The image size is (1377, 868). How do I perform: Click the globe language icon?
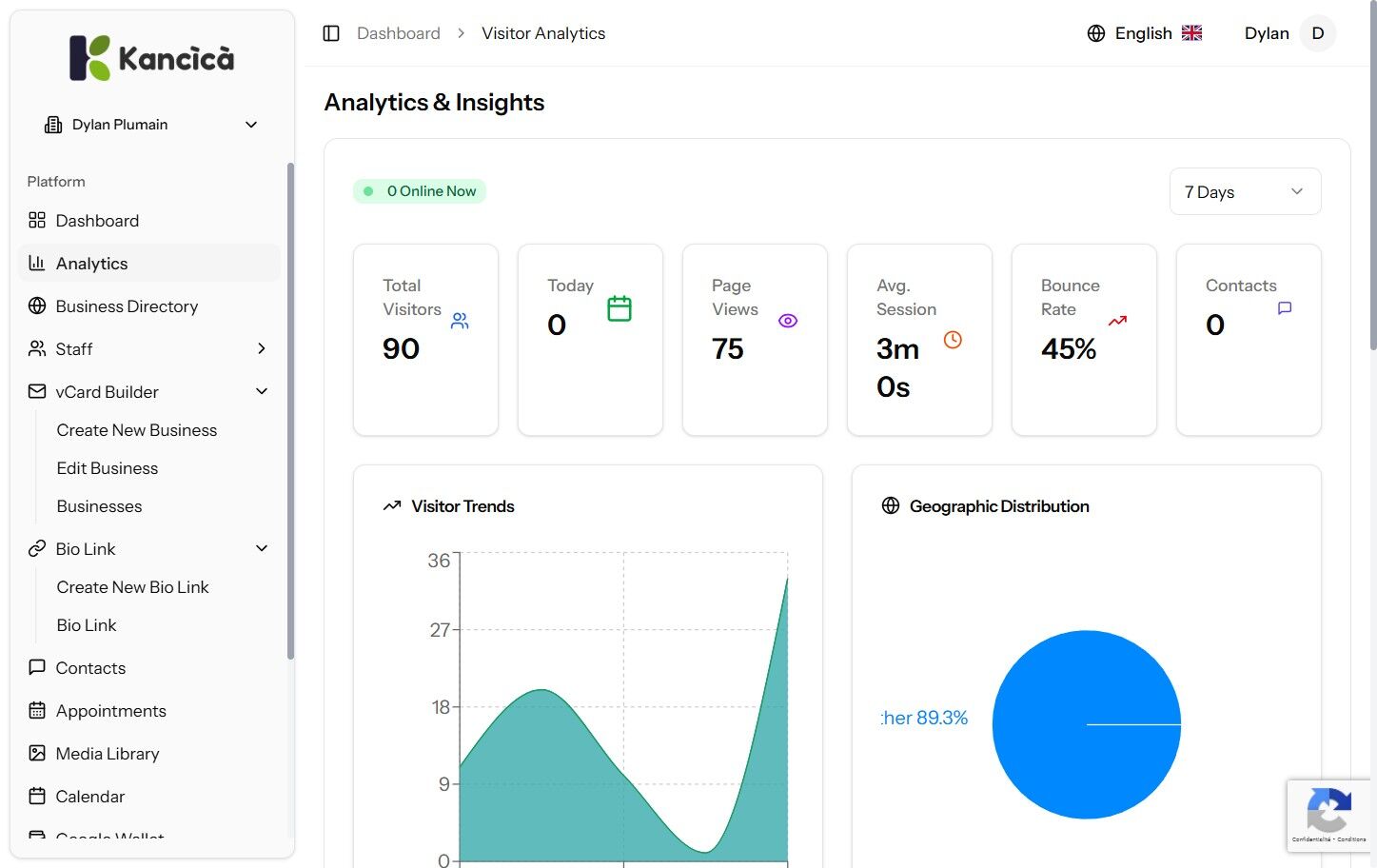click(1096, 33)
